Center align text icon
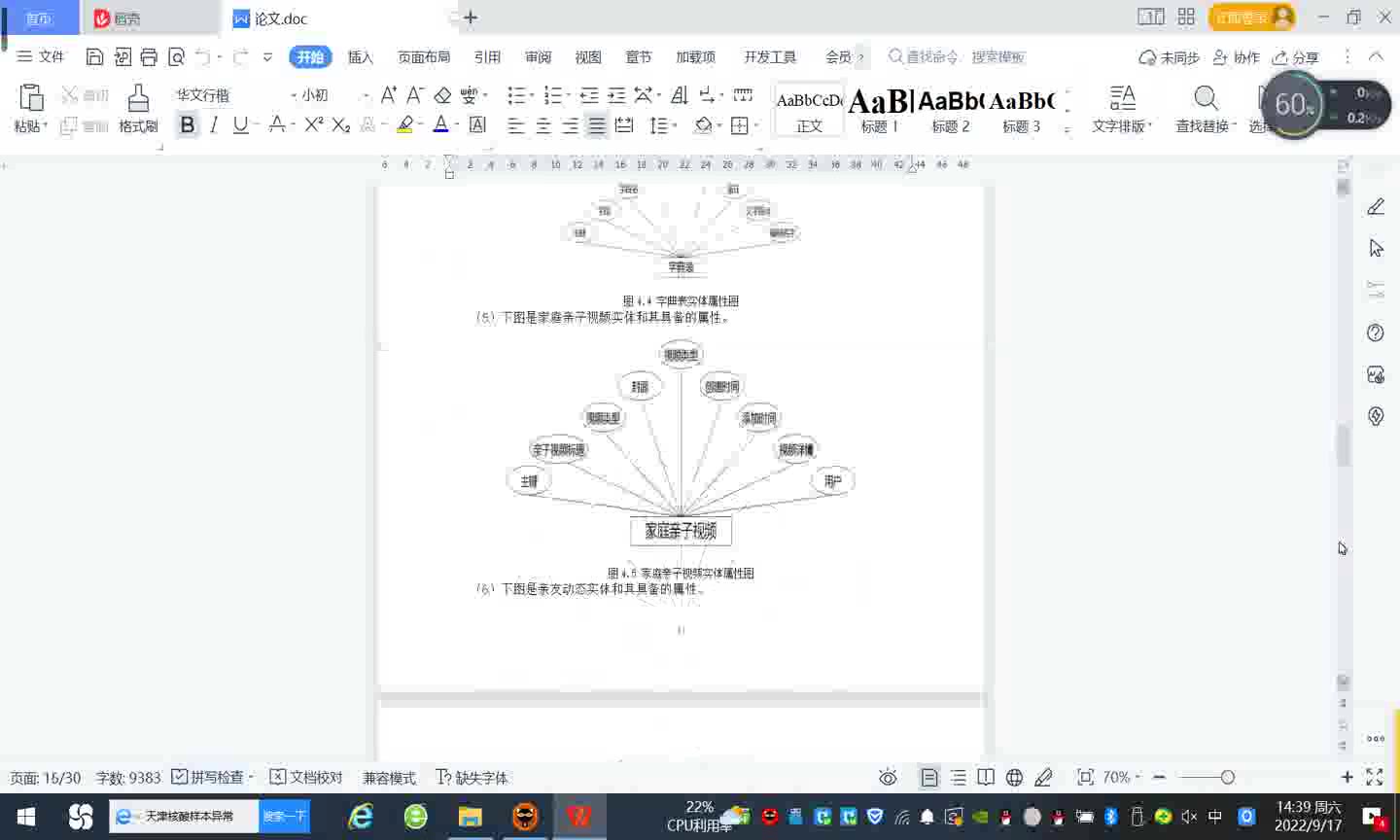Image resolution: width=1400 pixels, height=840 pixels. coord(543,125)
